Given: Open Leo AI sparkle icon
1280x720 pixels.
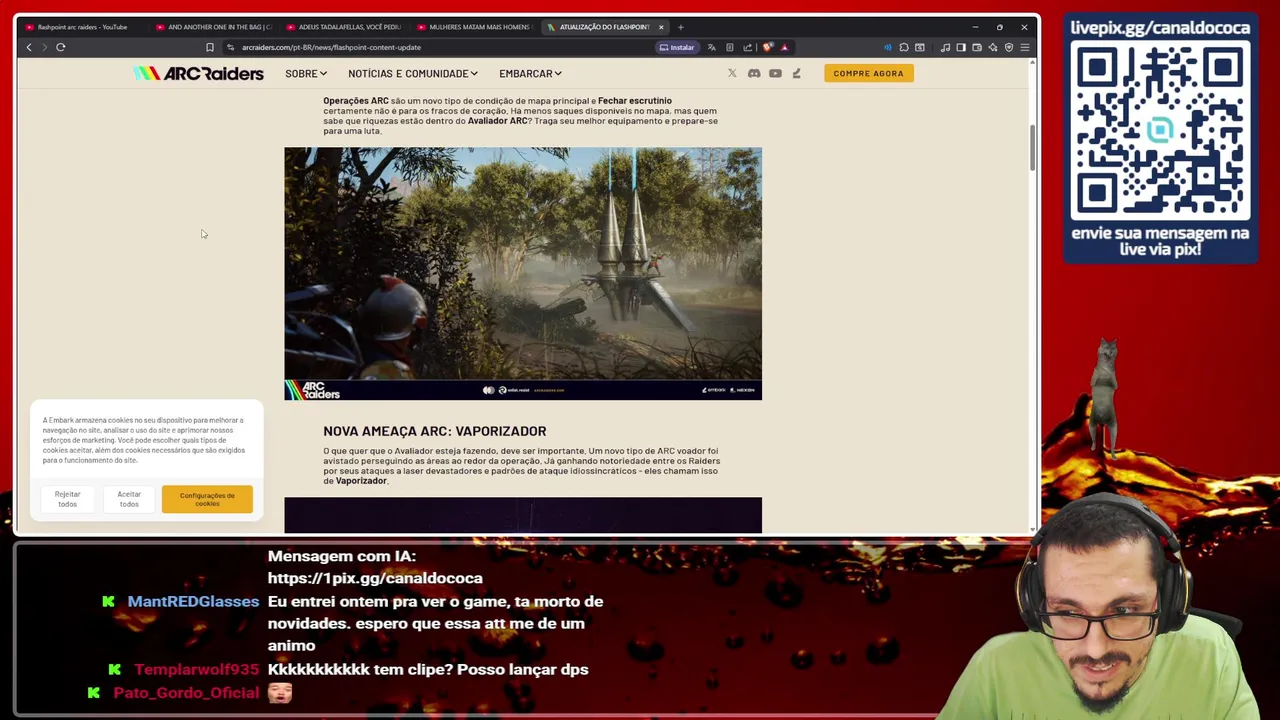Looking at the screenshot, I should pos(993,47).
